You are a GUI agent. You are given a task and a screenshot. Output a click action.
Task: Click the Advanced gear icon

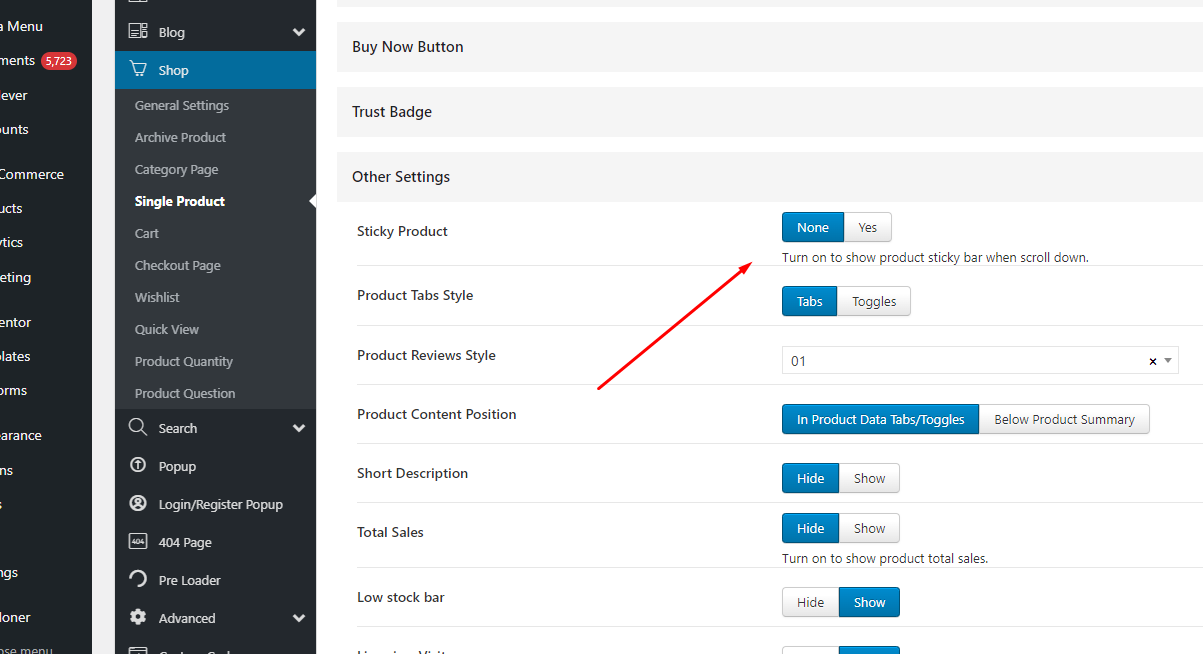(x=138, y=618)
